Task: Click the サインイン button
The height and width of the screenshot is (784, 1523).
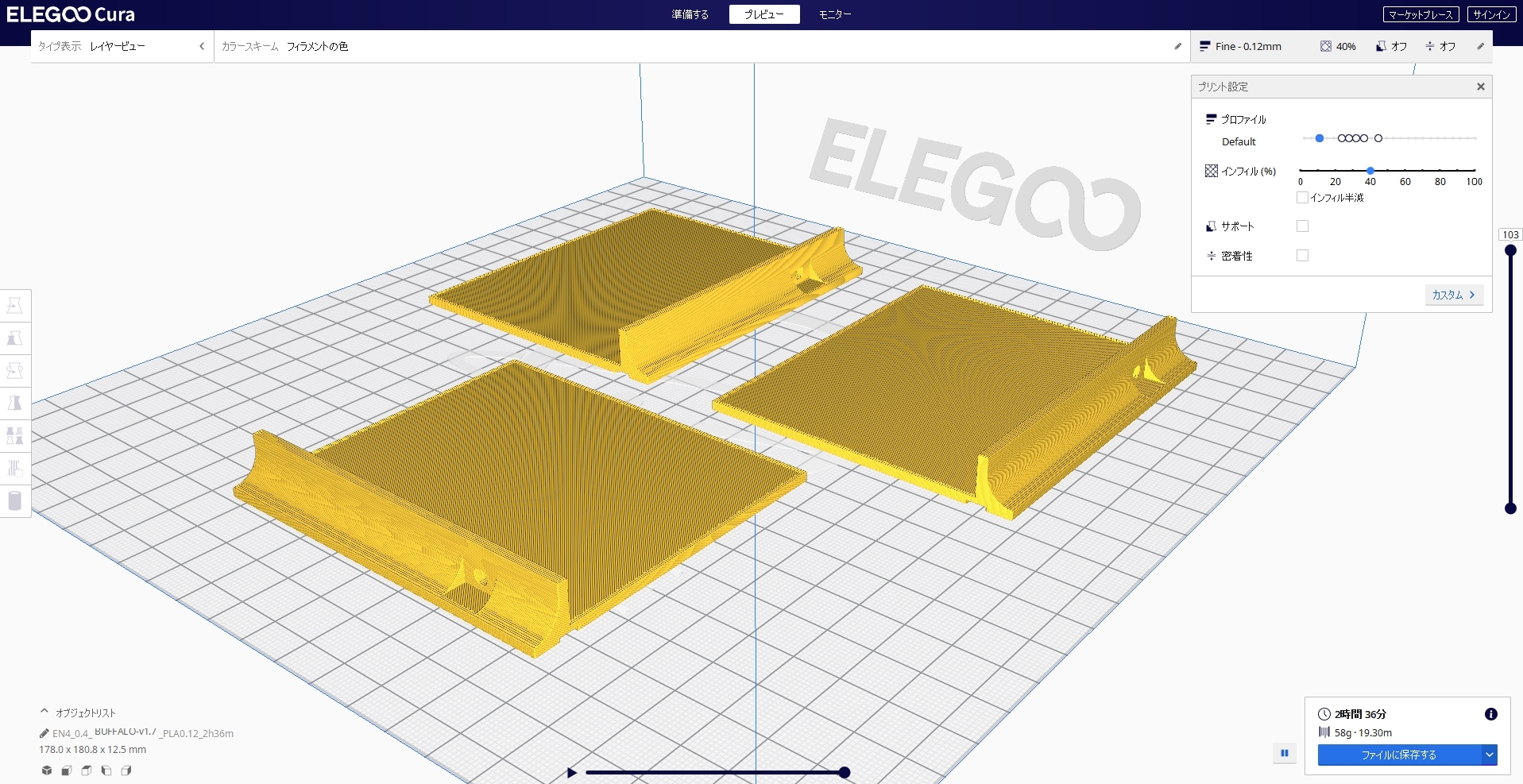Action: tap(1491, 14)
